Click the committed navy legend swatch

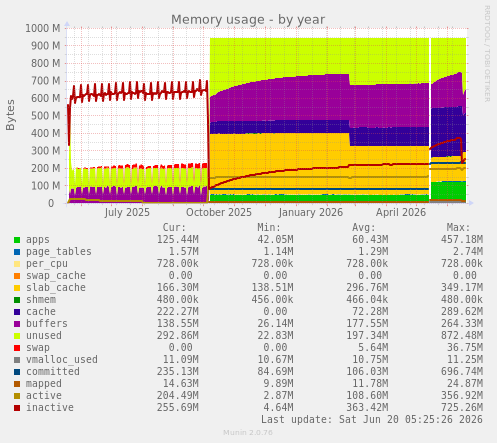(x=17, y=372)
